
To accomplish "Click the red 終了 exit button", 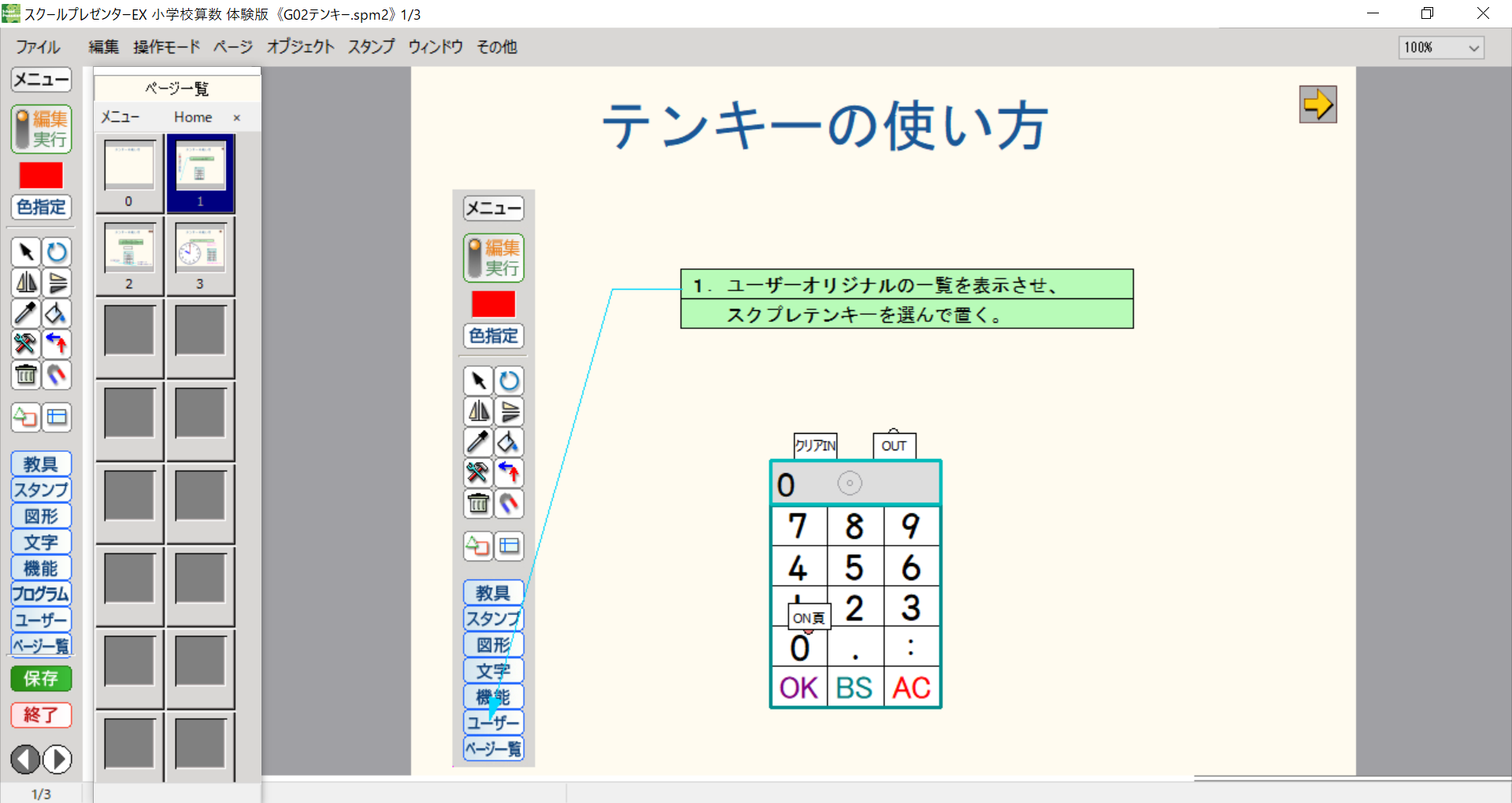I will tap(41, 715).
